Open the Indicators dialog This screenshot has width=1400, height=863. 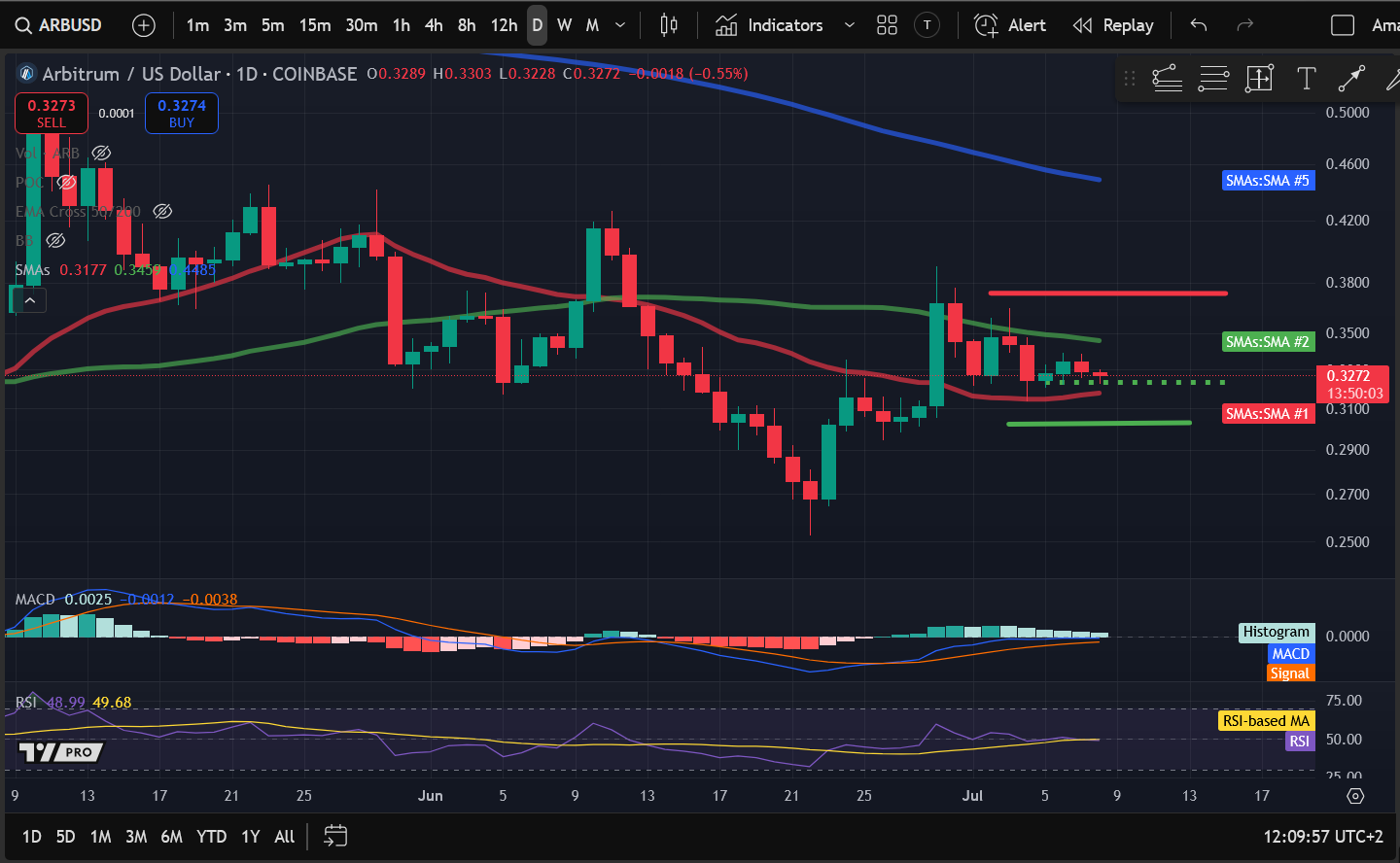[769, 25]
